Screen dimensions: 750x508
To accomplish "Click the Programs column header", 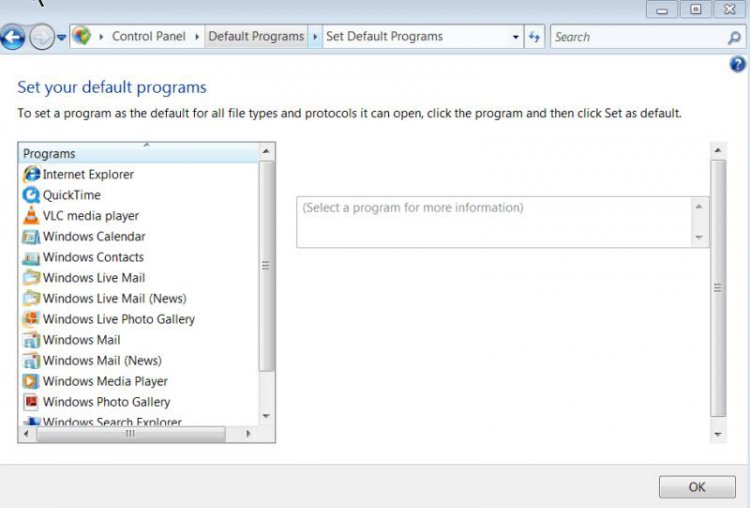I will click(139, 154).
